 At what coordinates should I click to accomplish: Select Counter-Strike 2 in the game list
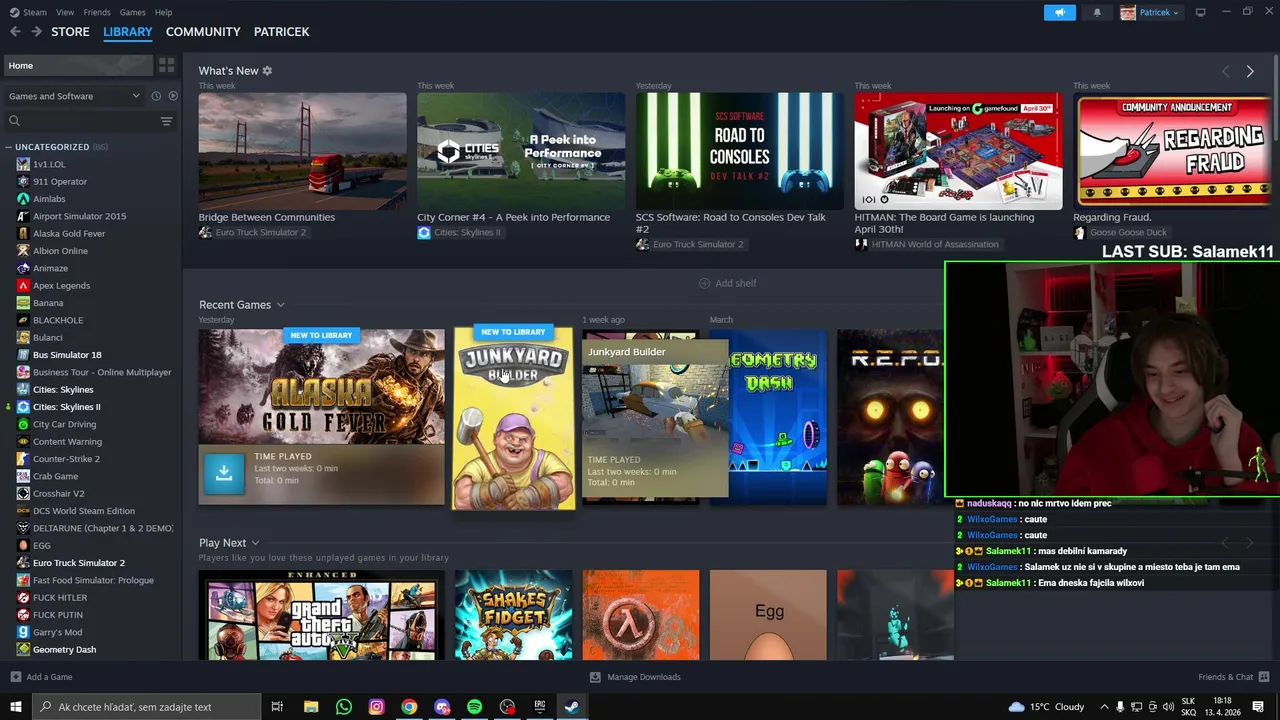pyautogui.click(x=66, y=459)
